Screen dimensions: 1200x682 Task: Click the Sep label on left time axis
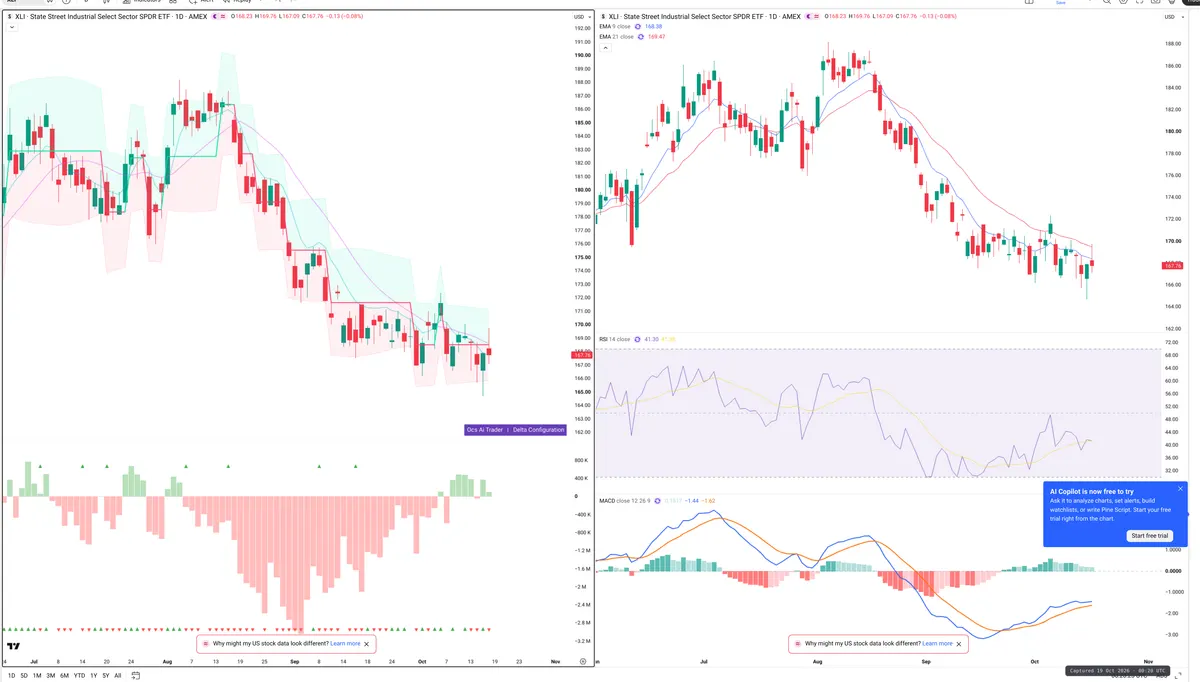click(295, 661)
